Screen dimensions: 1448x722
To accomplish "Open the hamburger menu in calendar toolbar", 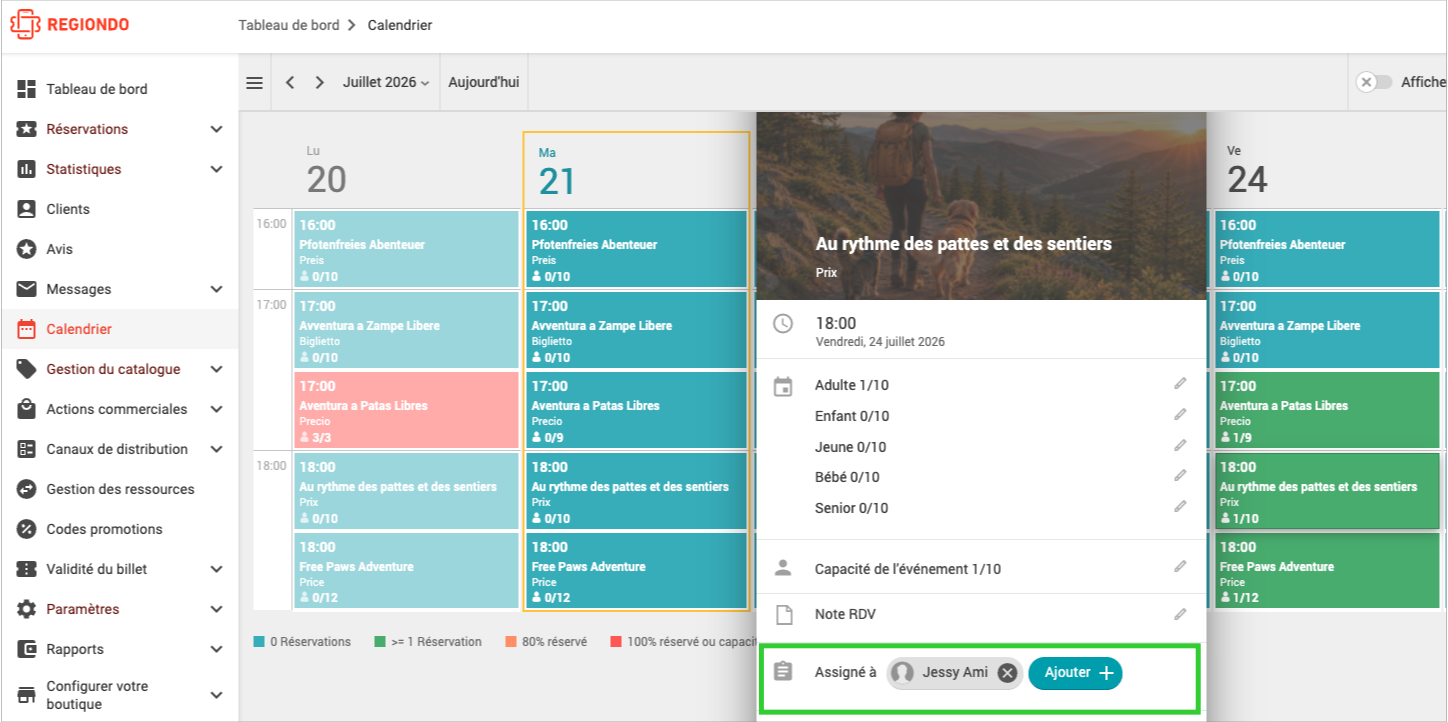I will (255, 83).
